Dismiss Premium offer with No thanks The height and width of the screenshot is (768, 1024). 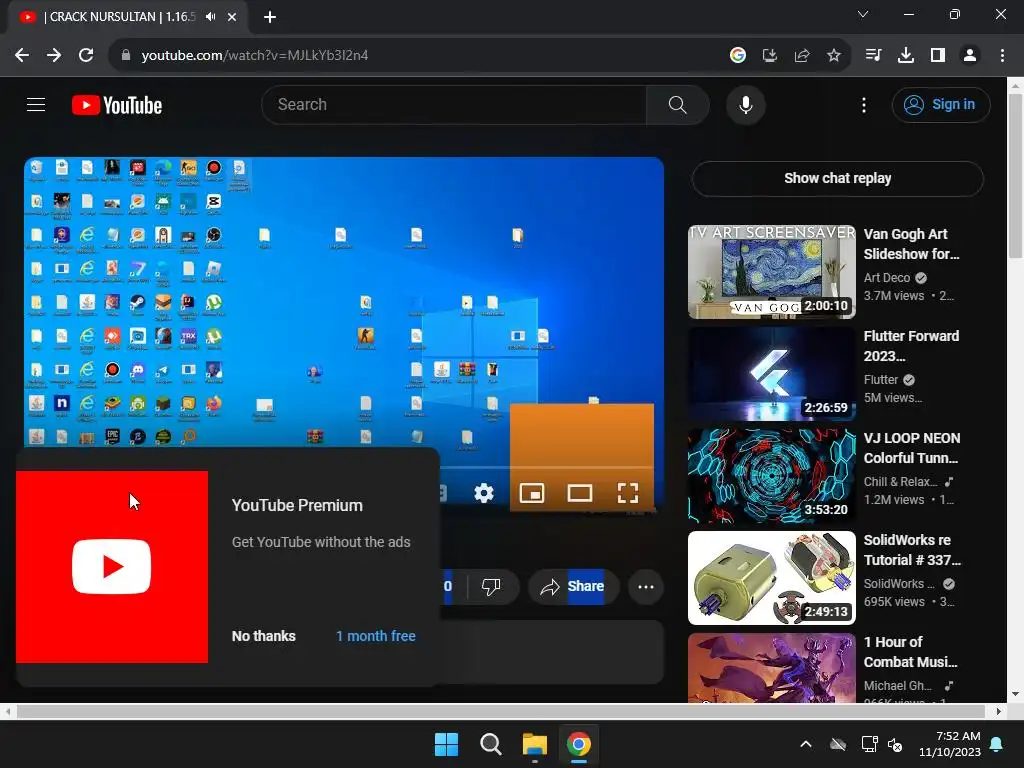(264, 636)
